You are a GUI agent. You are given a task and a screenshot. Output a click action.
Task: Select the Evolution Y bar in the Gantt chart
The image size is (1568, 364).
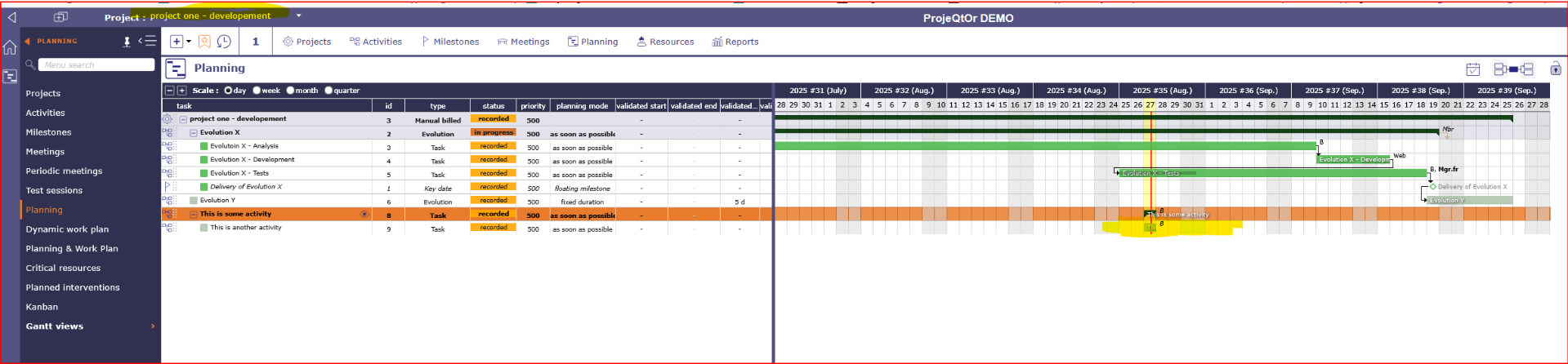coord(1470,200)
